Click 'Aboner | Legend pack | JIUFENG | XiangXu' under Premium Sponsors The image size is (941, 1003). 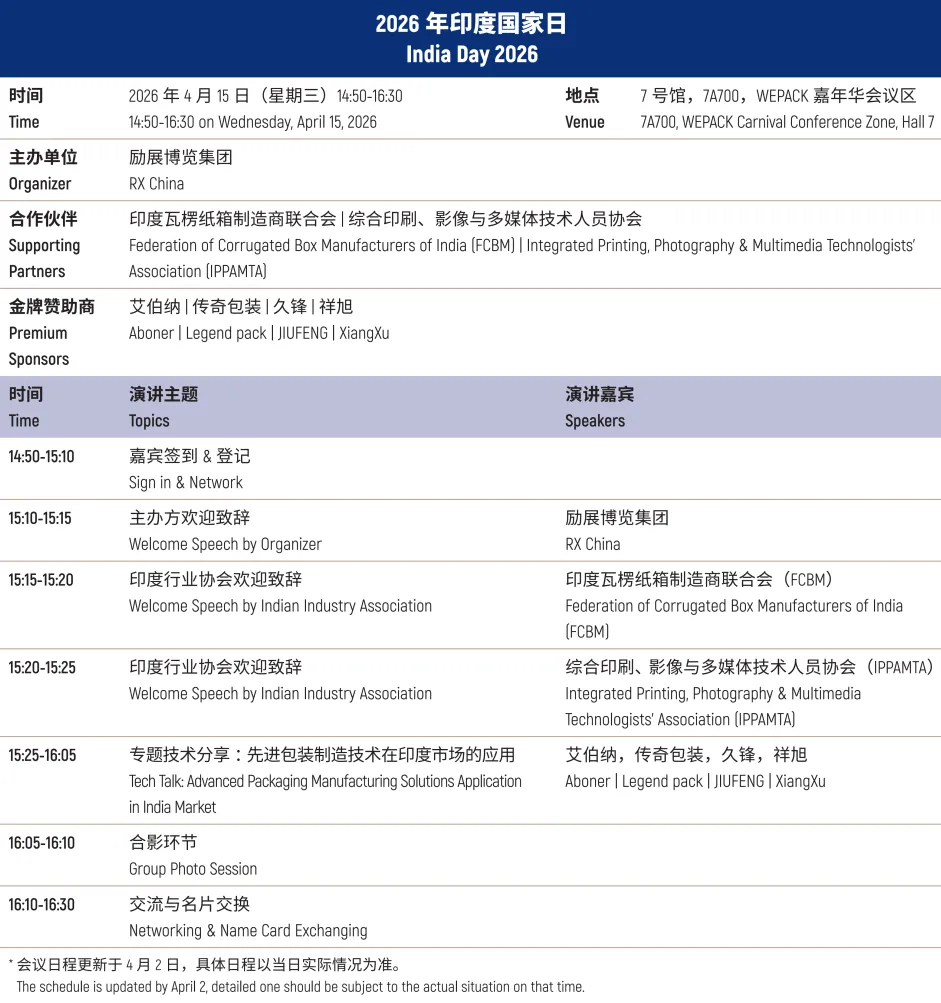(x=259, y=333)
